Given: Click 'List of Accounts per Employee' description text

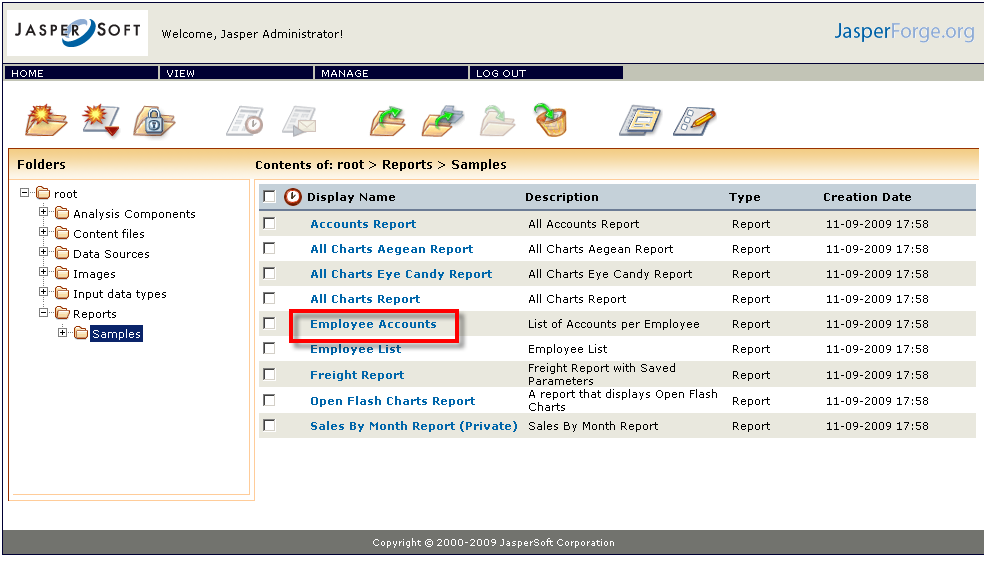Looking at the screenshot, I should [x=613, y=324].
